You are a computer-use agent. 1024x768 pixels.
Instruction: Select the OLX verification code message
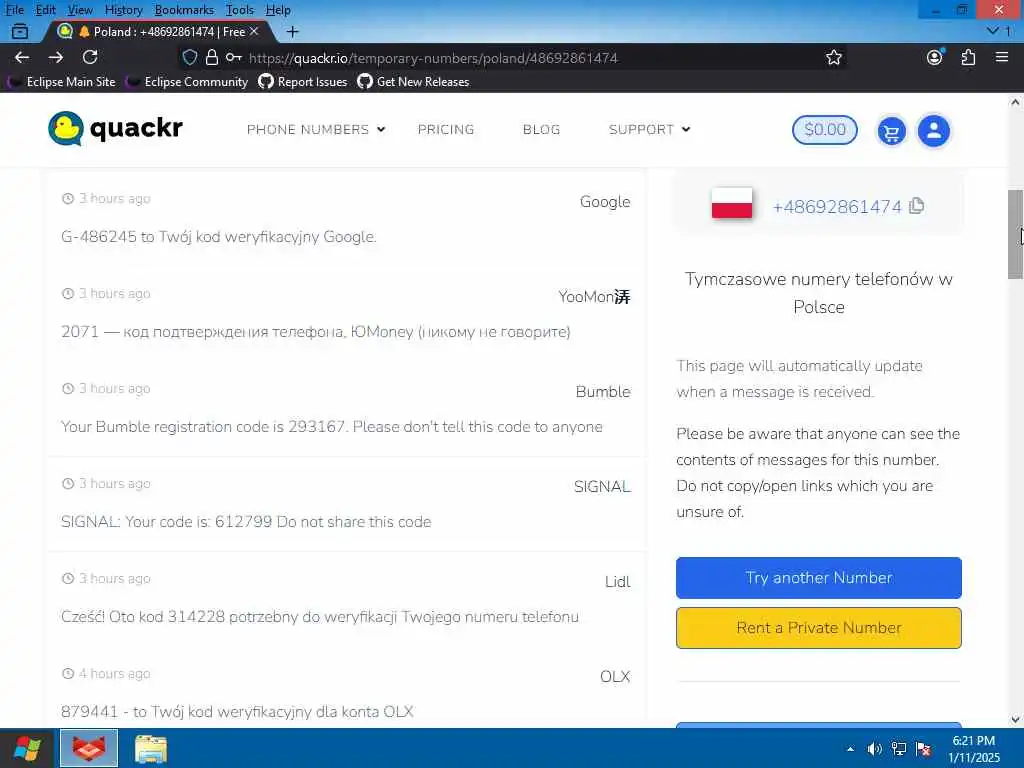pyautogui.click(x=237, y=711)
